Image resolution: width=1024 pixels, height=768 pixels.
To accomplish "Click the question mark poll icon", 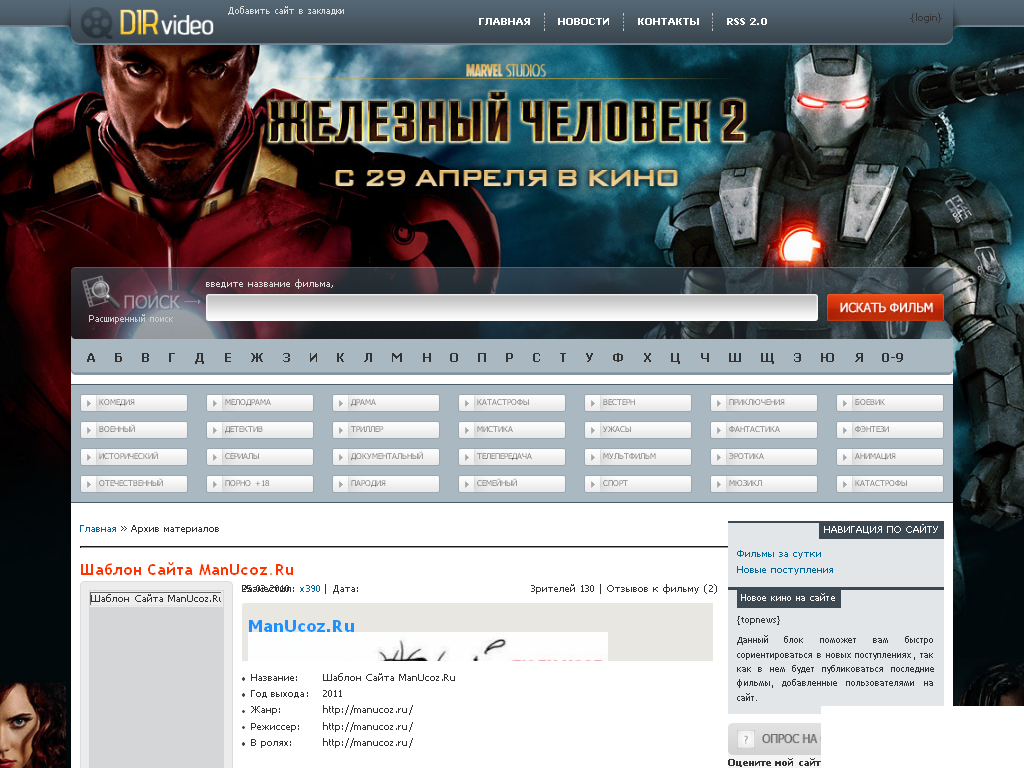I will [746, 739].
